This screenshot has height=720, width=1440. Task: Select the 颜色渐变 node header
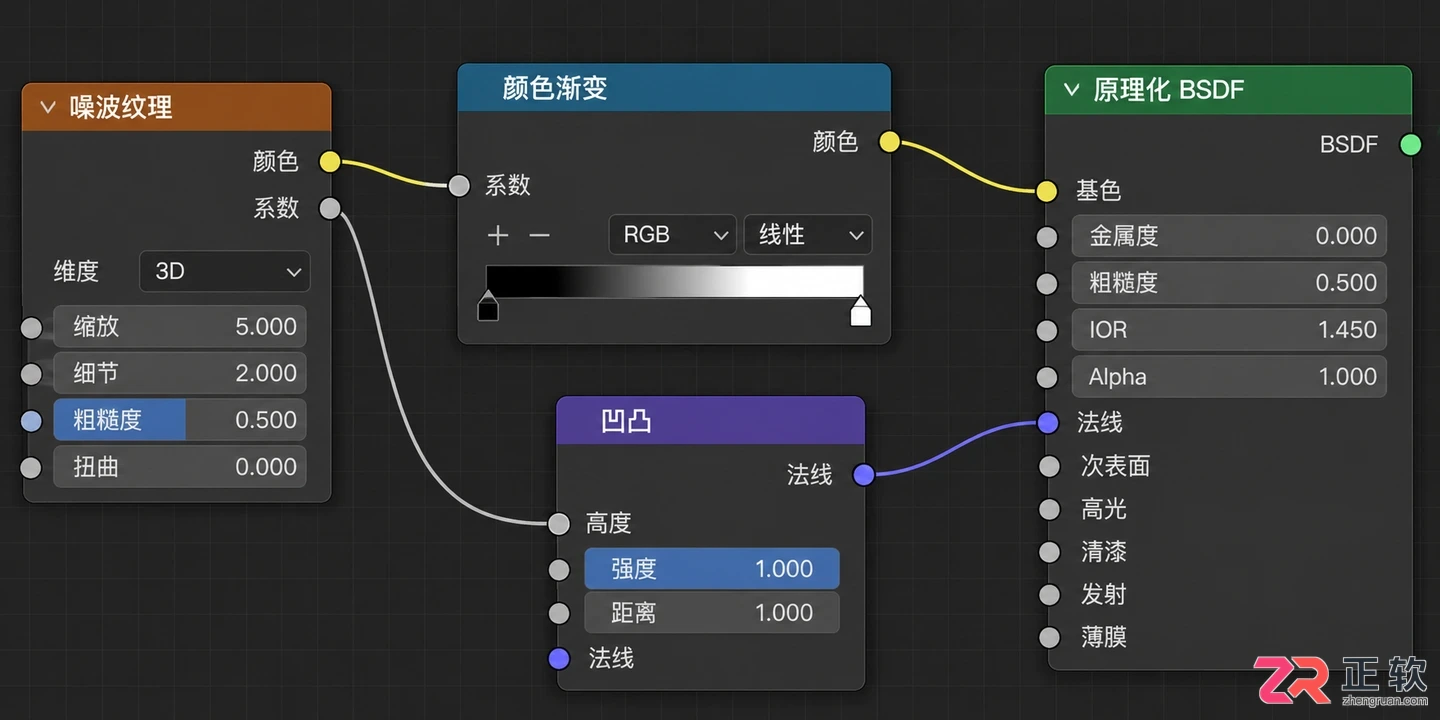674,88
